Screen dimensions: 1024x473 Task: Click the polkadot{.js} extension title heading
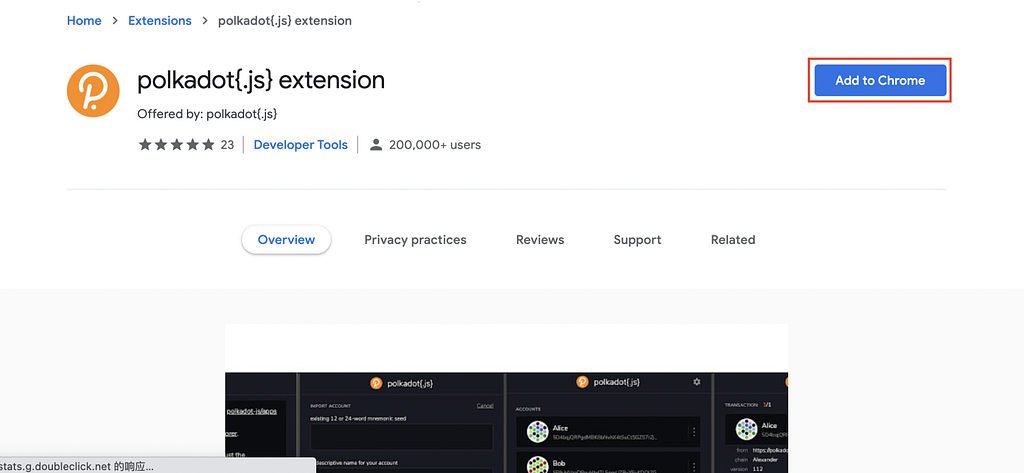coord(261,80)
